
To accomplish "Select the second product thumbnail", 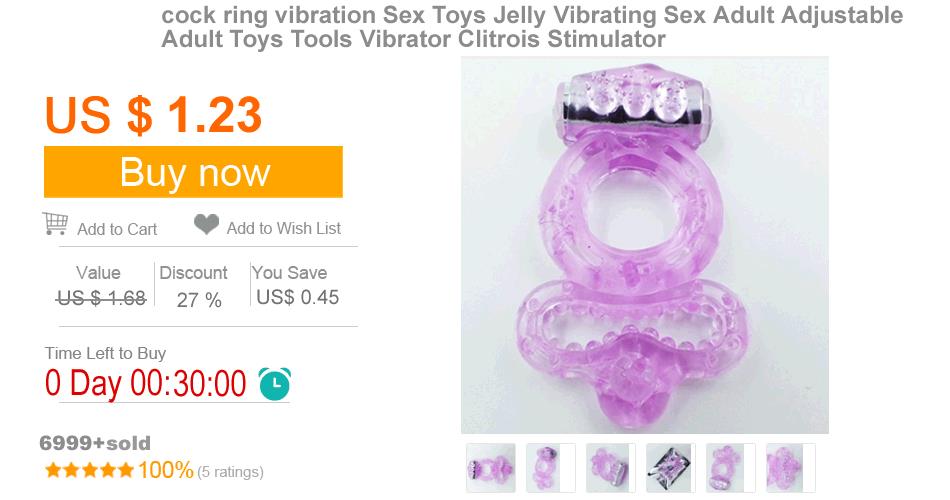I will click(551, 468).
